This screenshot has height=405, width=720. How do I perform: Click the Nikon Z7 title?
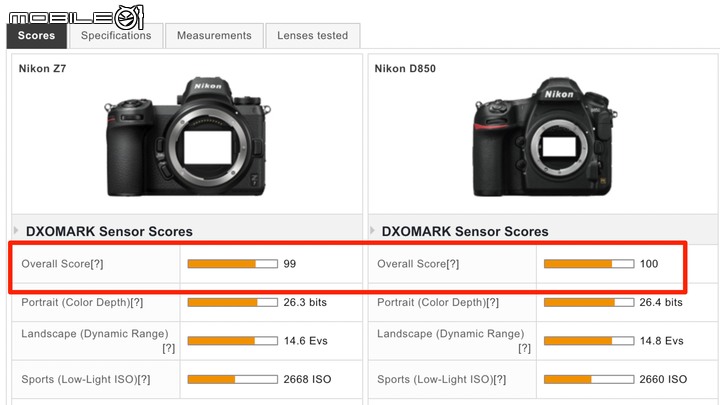click(42, 69)
